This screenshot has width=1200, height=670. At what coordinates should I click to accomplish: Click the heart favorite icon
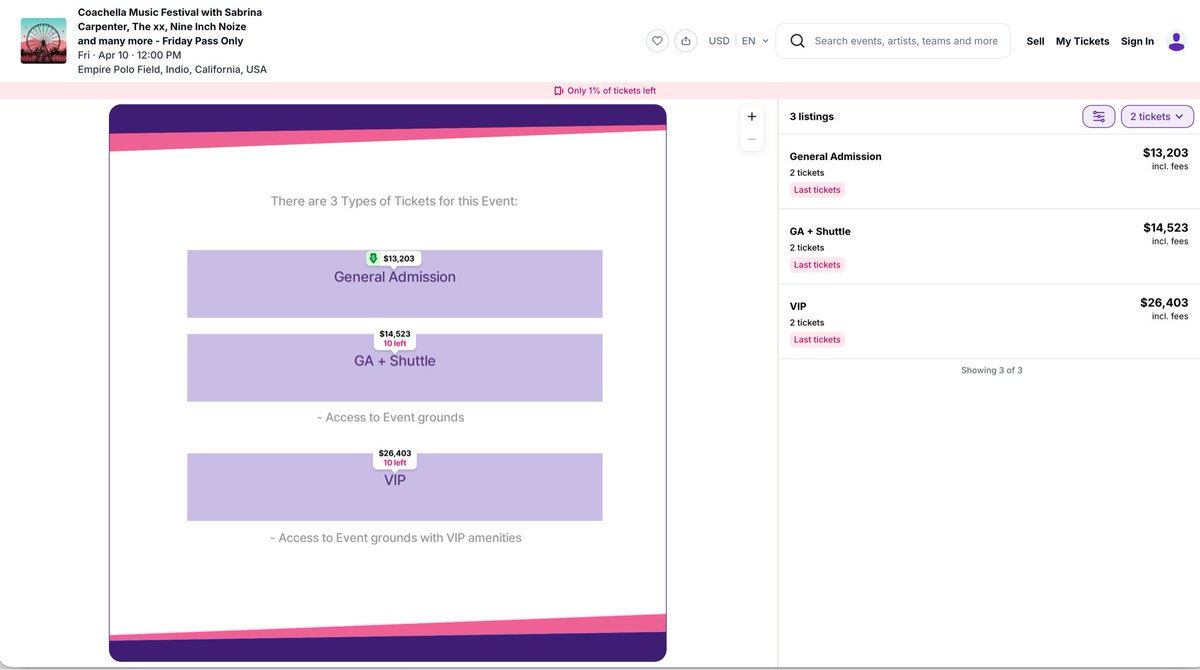click(657, 41)
